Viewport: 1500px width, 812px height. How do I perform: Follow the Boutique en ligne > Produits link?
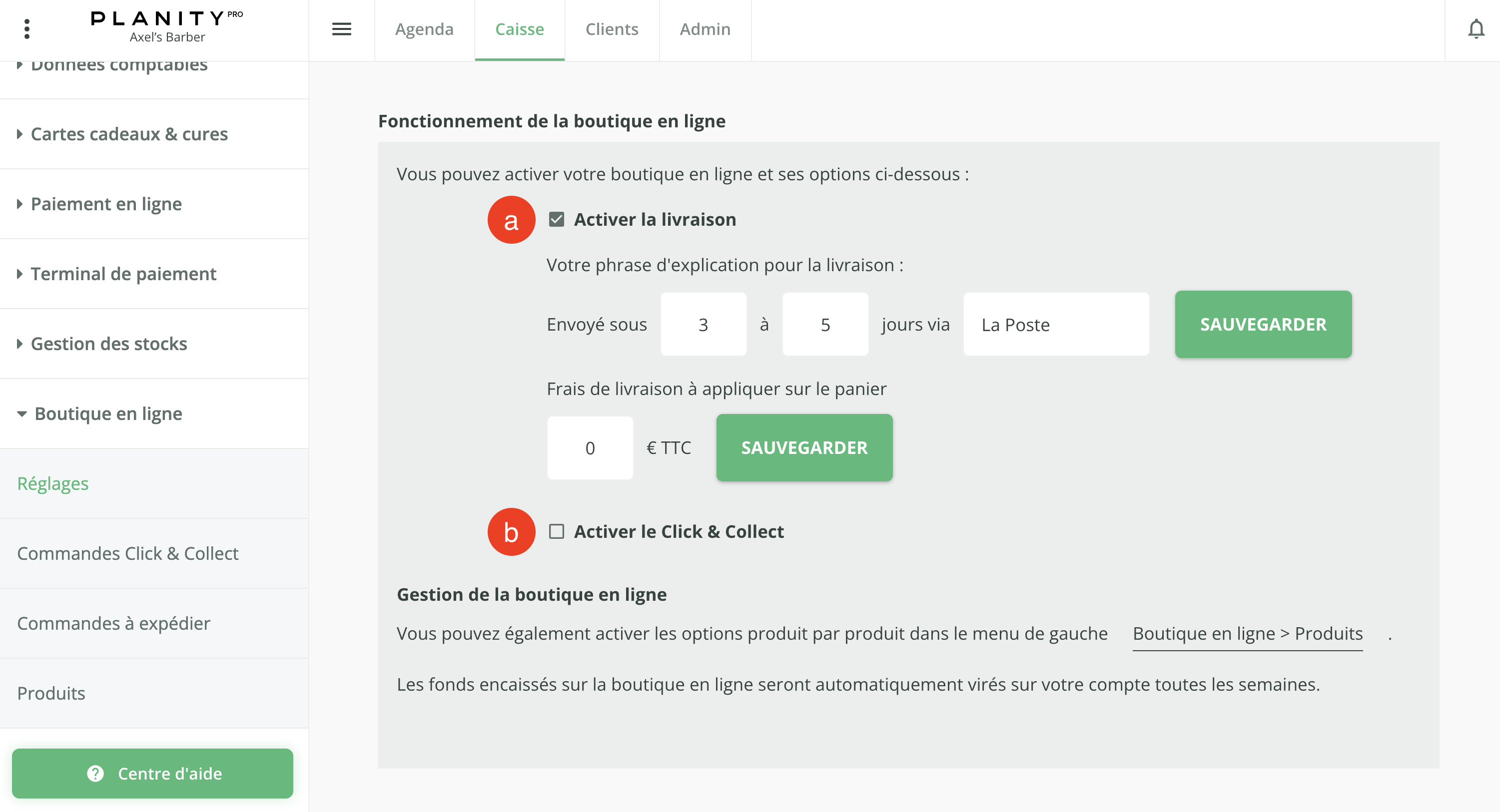coord(1247,633)
